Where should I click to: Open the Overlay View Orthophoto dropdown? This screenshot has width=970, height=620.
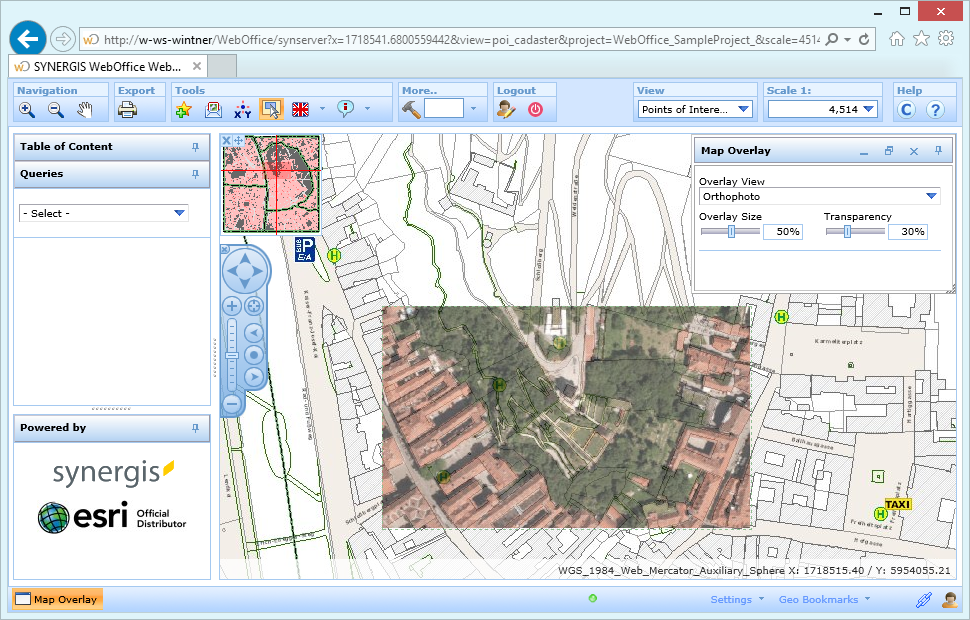(933, 196)
